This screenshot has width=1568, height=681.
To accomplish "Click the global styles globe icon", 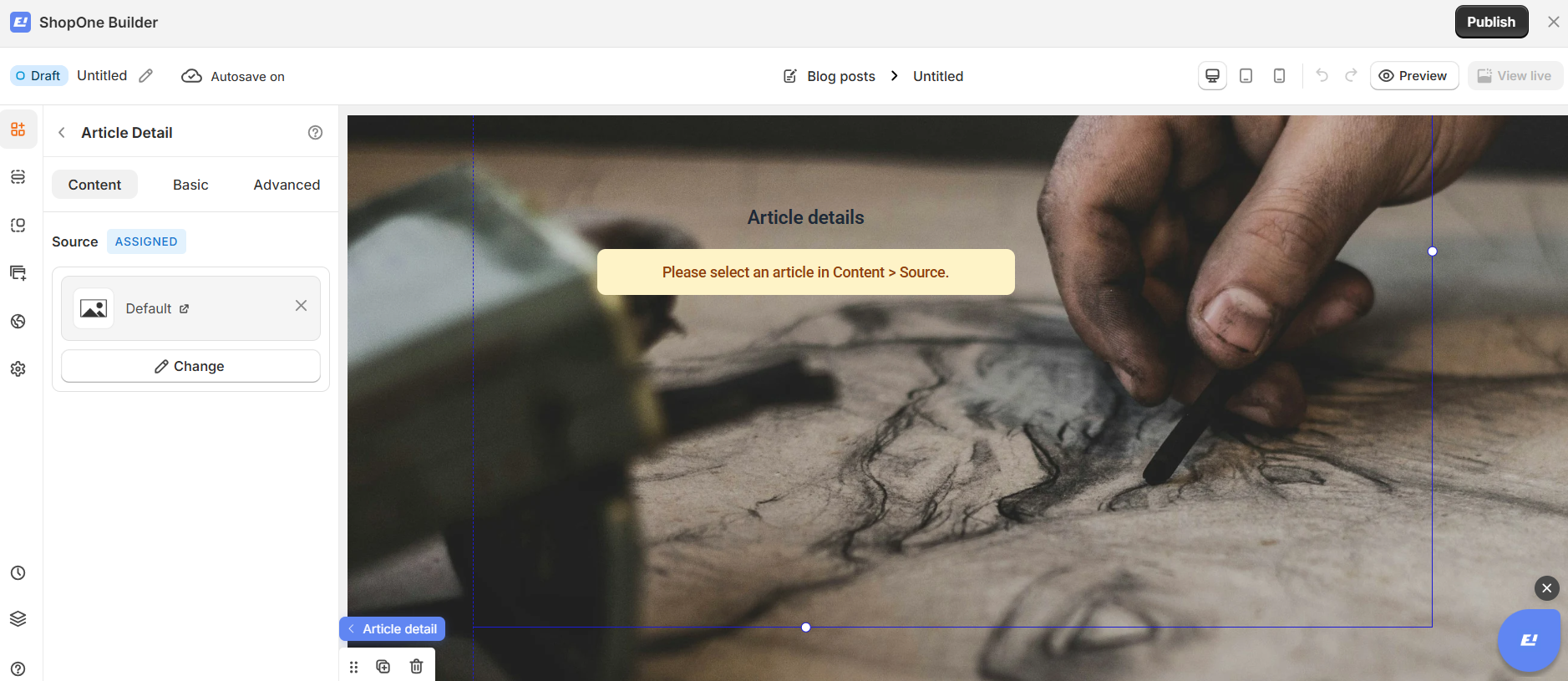I will tap(18, 322).
